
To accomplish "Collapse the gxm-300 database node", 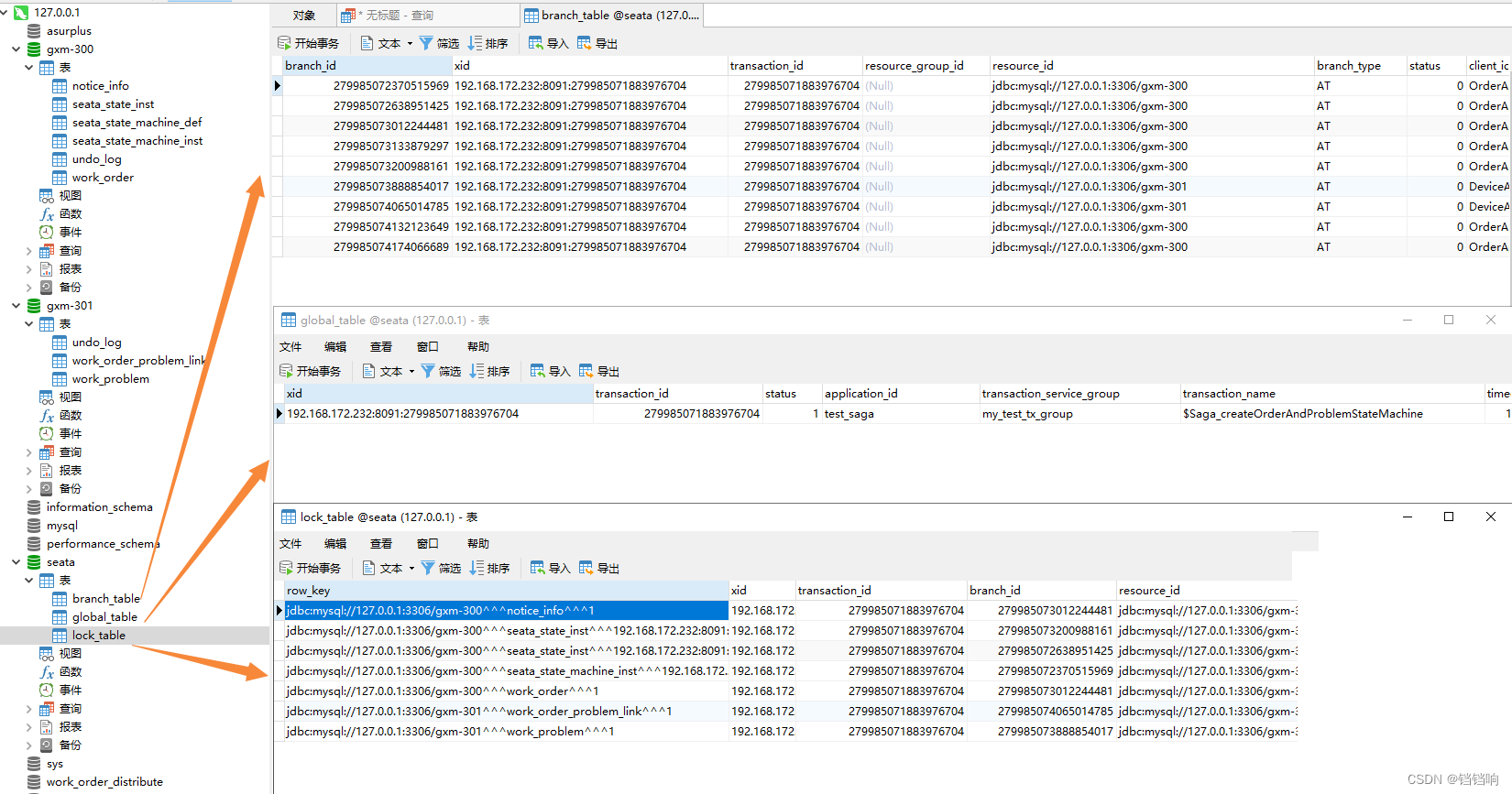I will click(x=16, y=49).
